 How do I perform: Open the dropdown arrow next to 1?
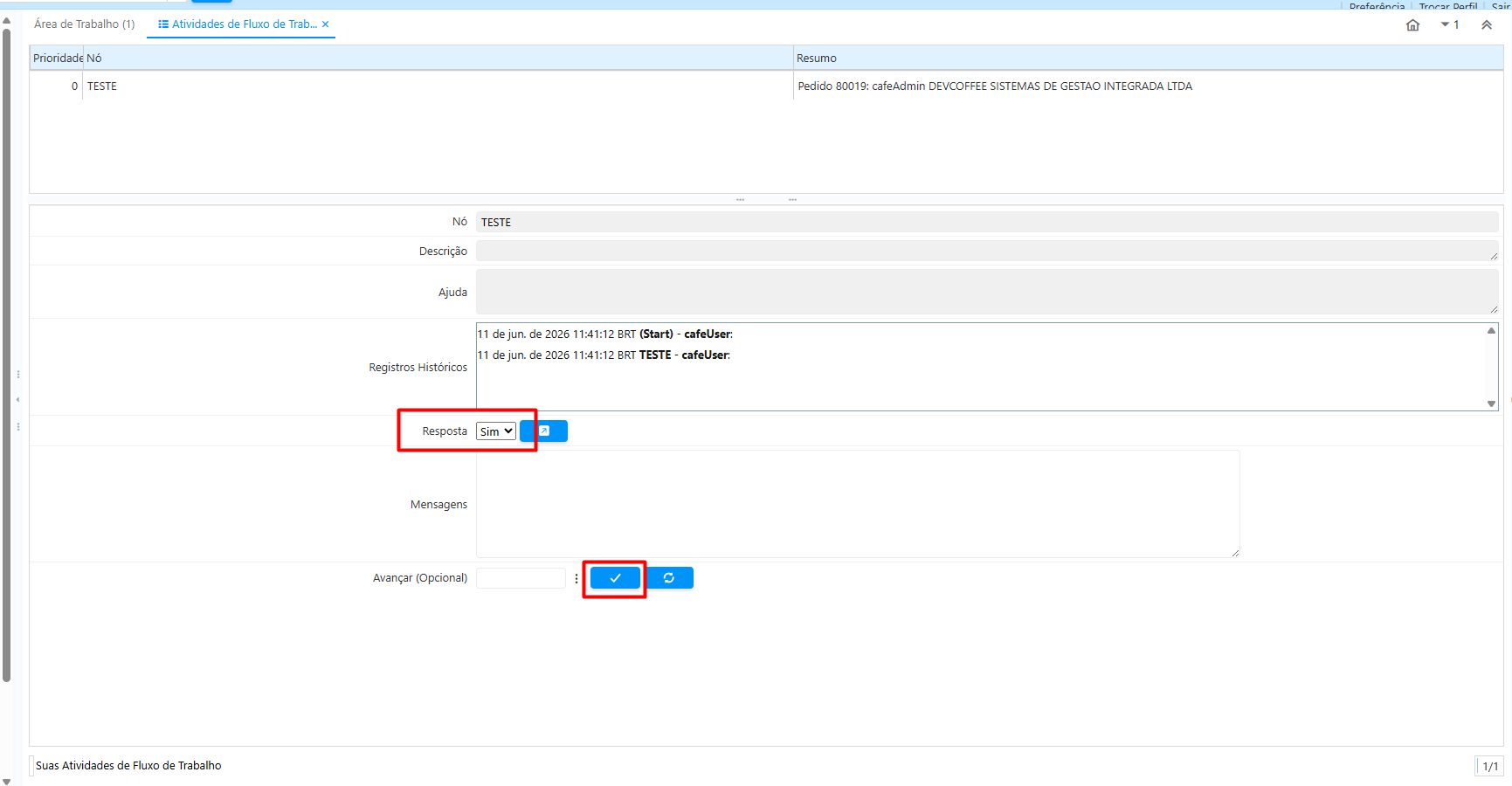1446,24
